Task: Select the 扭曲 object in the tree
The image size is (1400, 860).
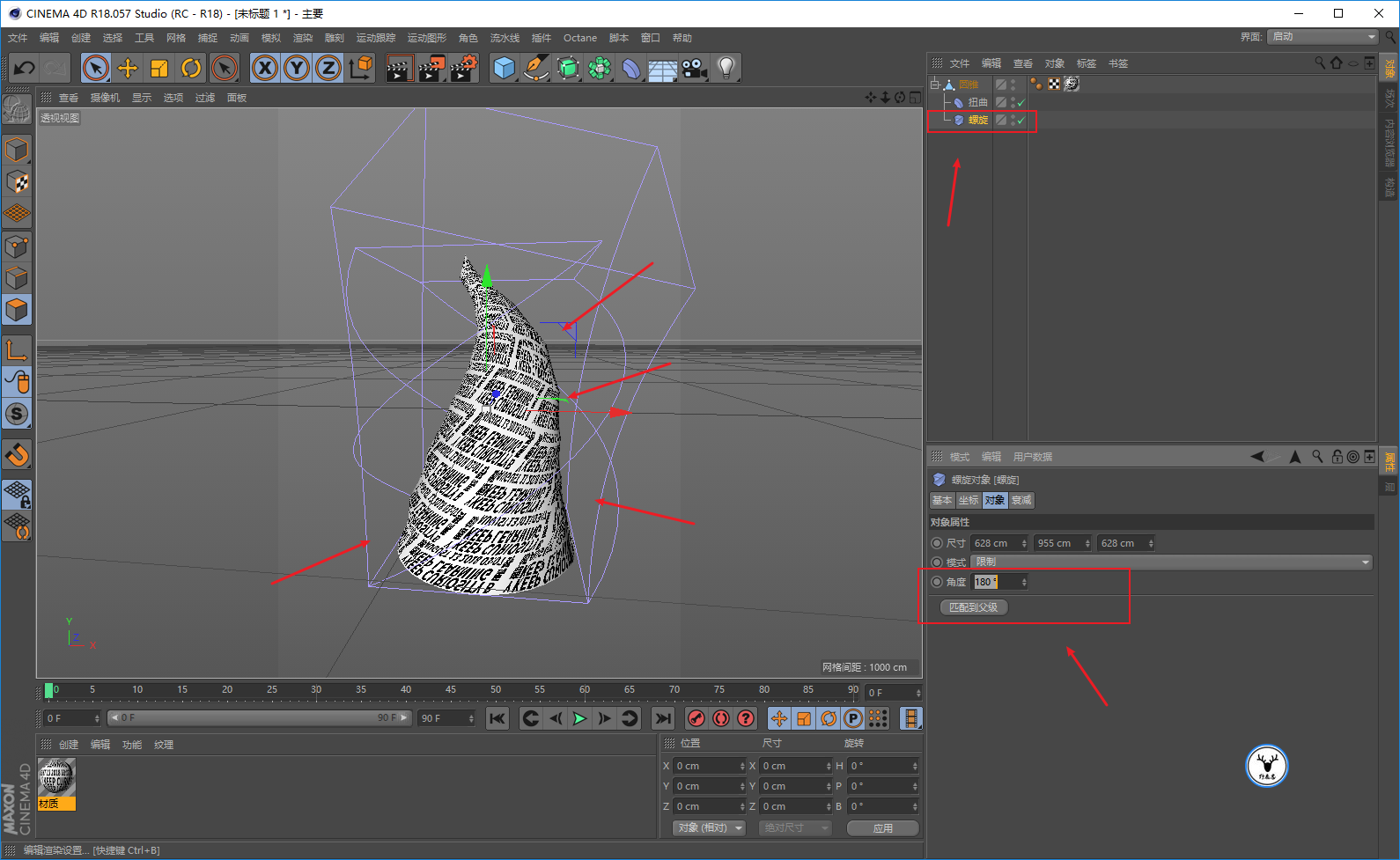Action: (978, 102)
